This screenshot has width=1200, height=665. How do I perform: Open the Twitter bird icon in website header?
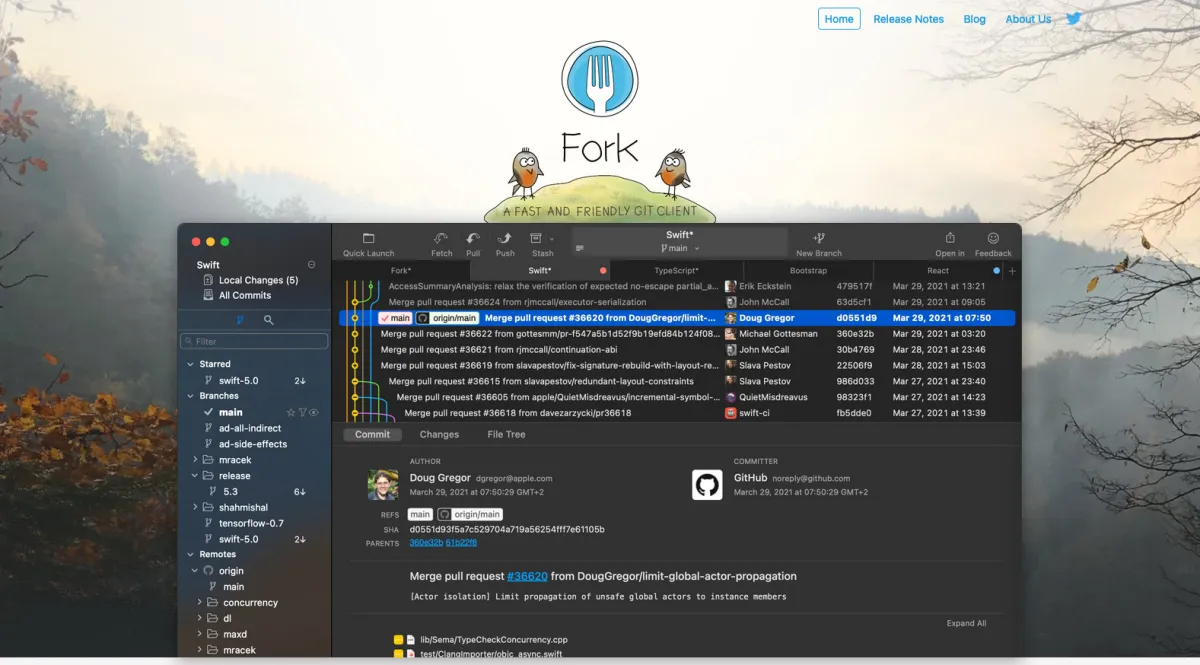click(1074, 18)
